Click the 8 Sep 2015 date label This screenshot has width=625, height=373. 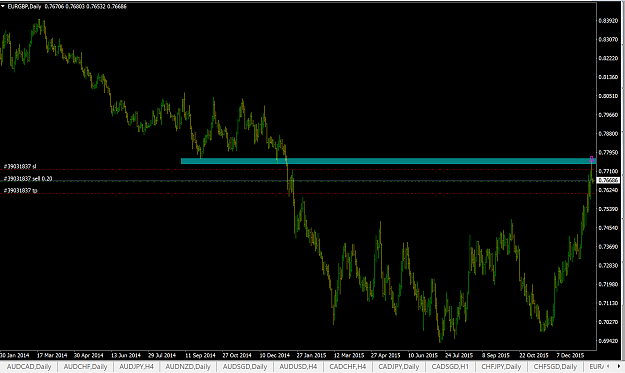[496, 355]
